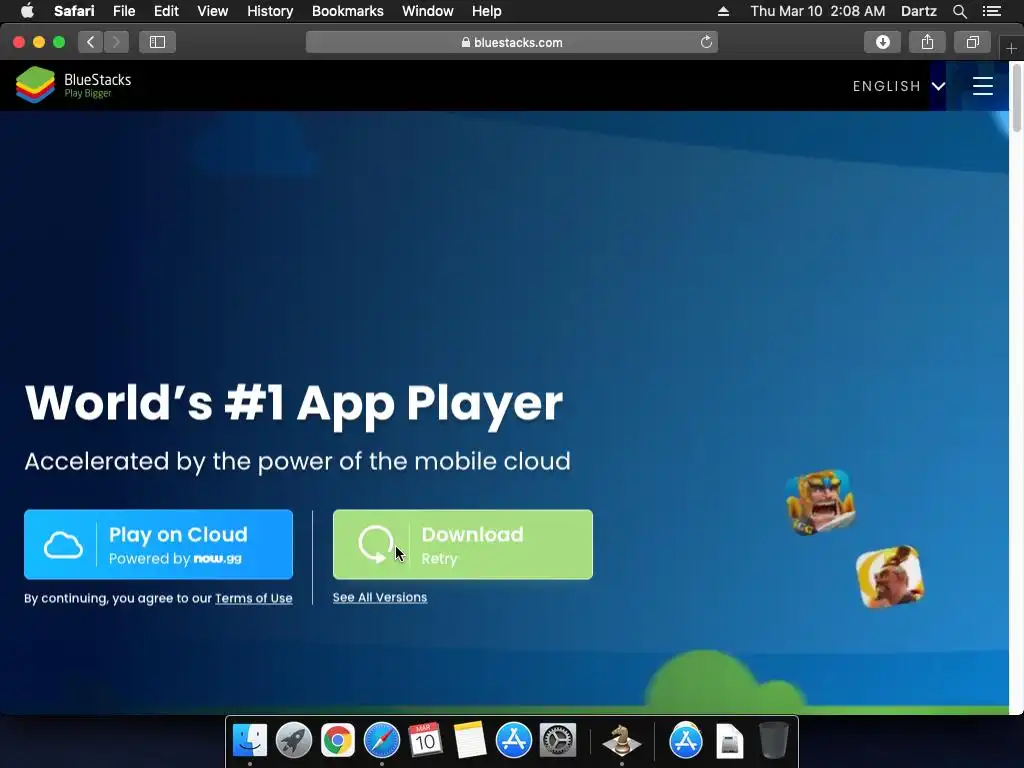
Task: Show all tabs overview
Action: point(972,42)
